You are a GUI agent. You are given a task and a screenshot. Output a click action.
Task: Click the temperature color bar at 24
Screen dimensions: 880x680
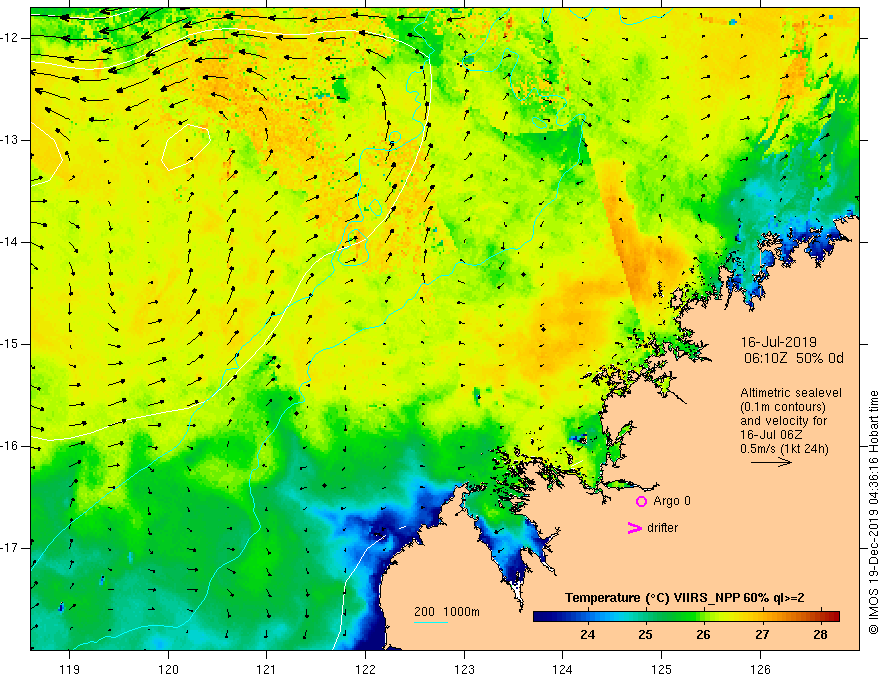pyautogui.click(x=588, y=617)
